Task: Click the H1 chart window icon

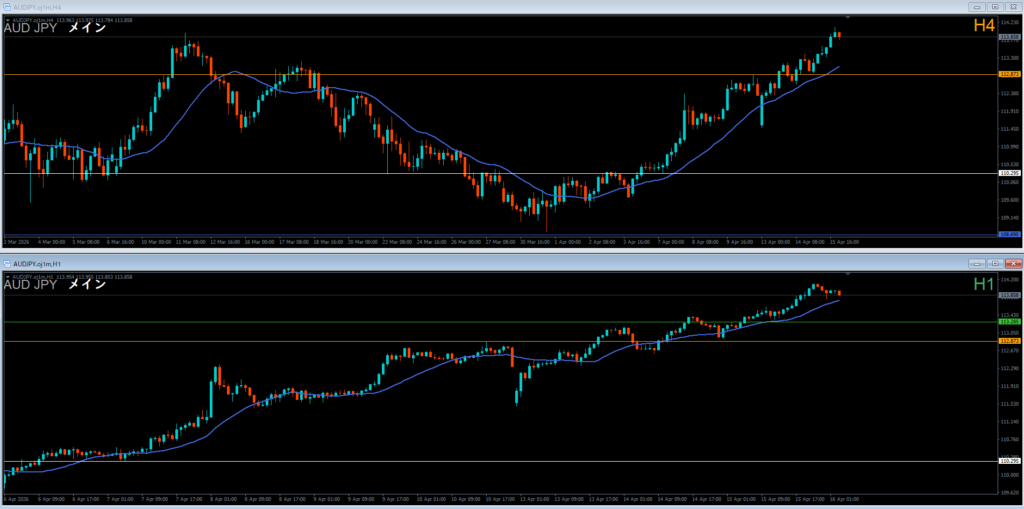Action: pyautogui.click(x=8, y=262)
